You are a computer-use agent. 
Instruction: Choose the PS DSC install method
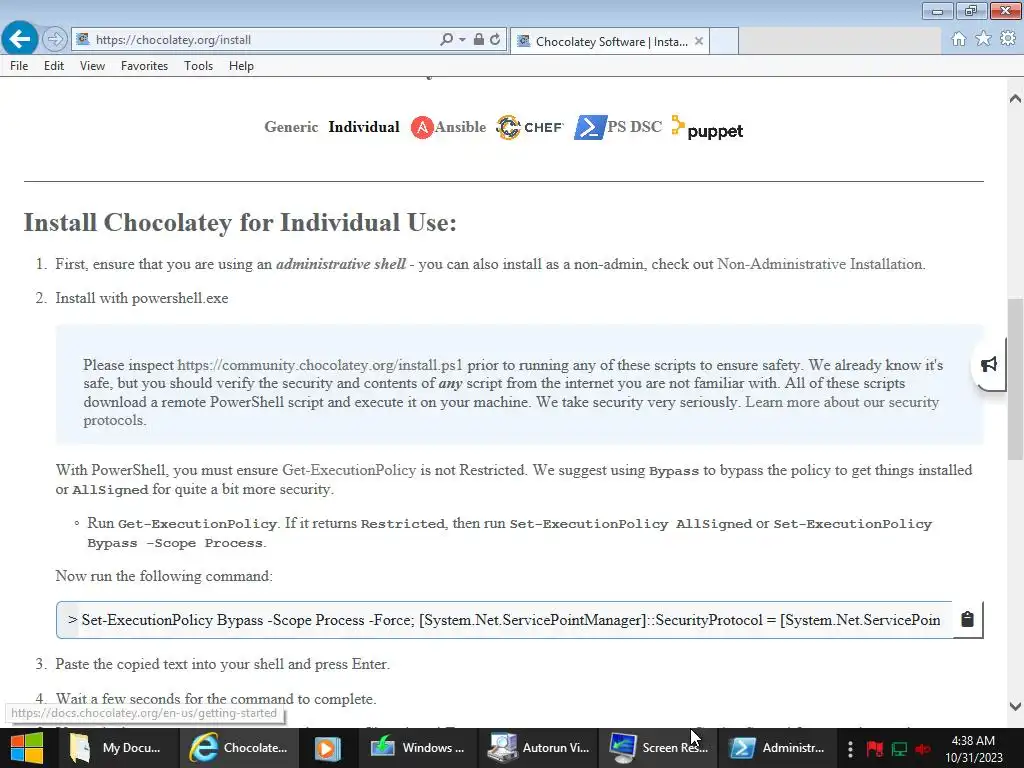coord(618,127)
